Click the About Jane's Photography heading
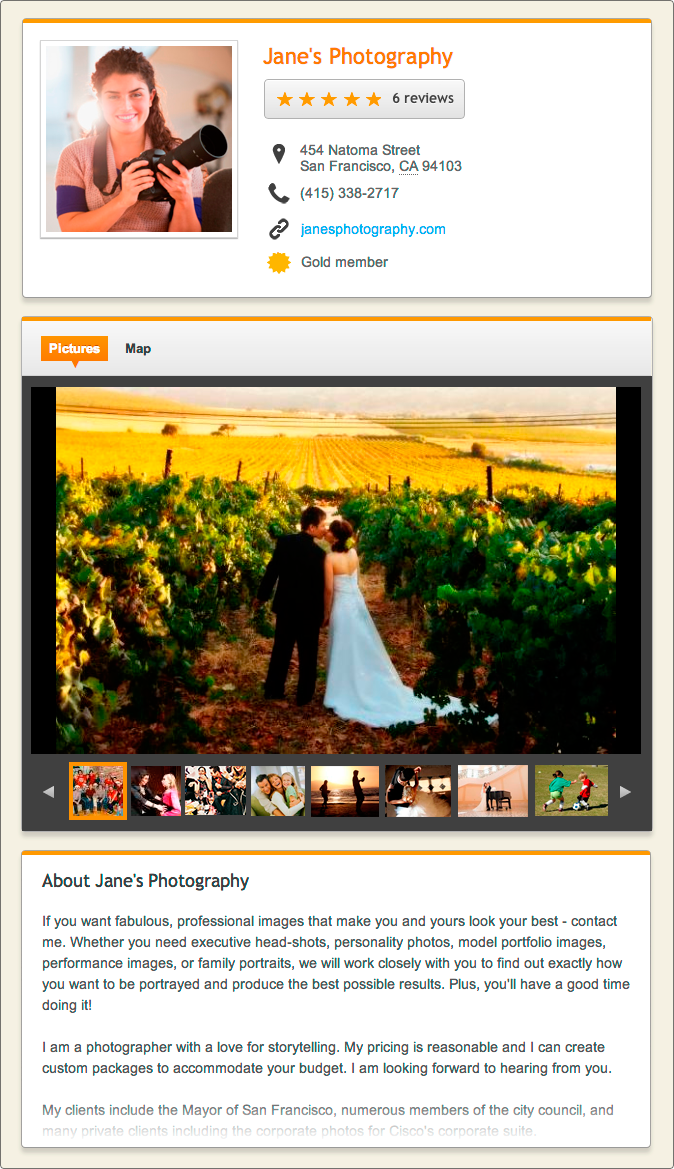674x1169 pixels. tap(145, 881)
